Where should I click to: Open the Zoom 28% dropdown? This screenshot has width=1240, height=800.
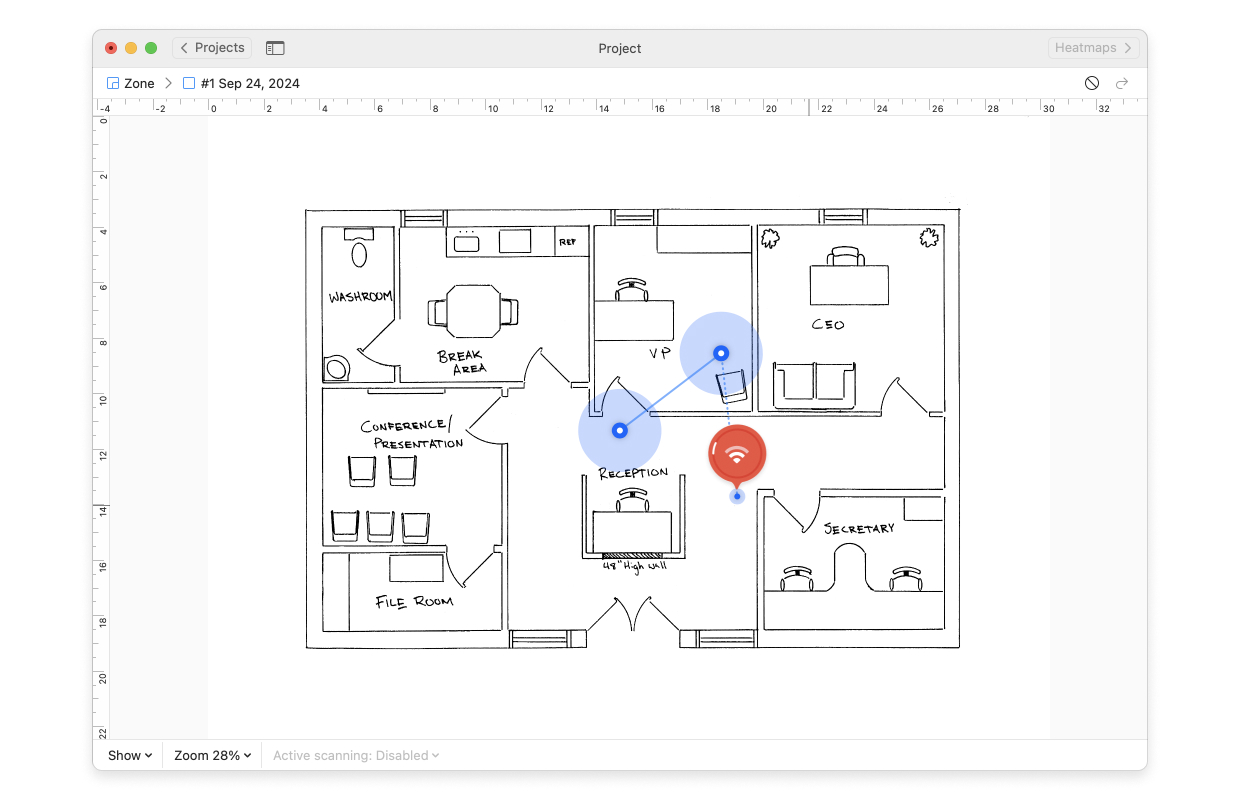pos(213,755)
